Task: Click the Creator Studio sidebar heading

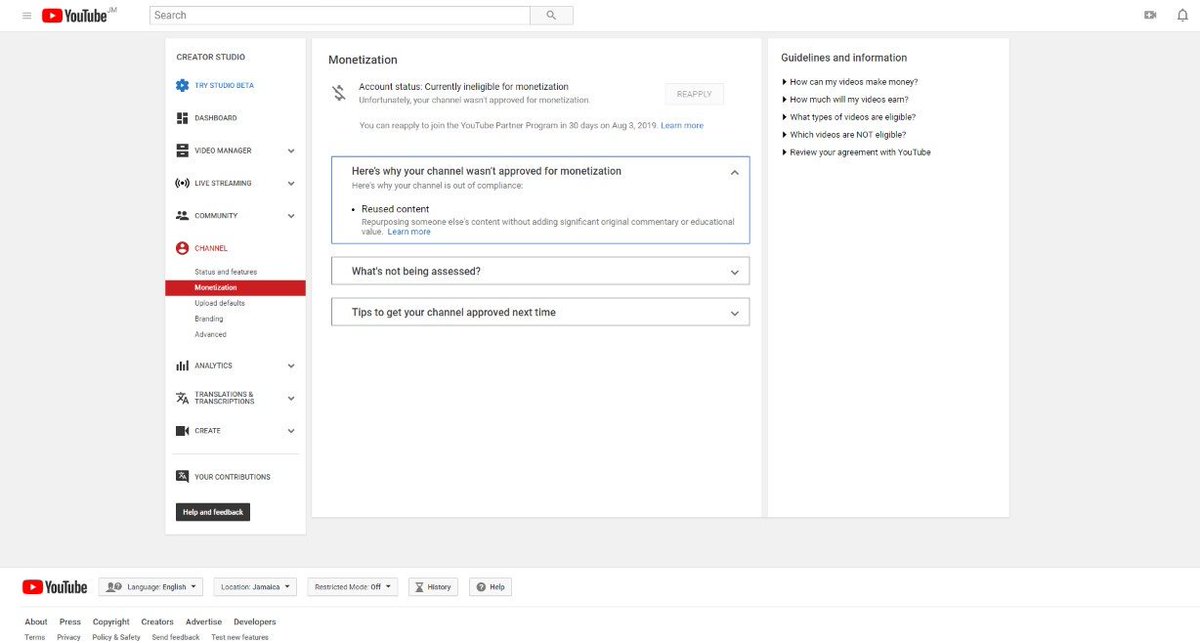Action: tap(211, 57)
